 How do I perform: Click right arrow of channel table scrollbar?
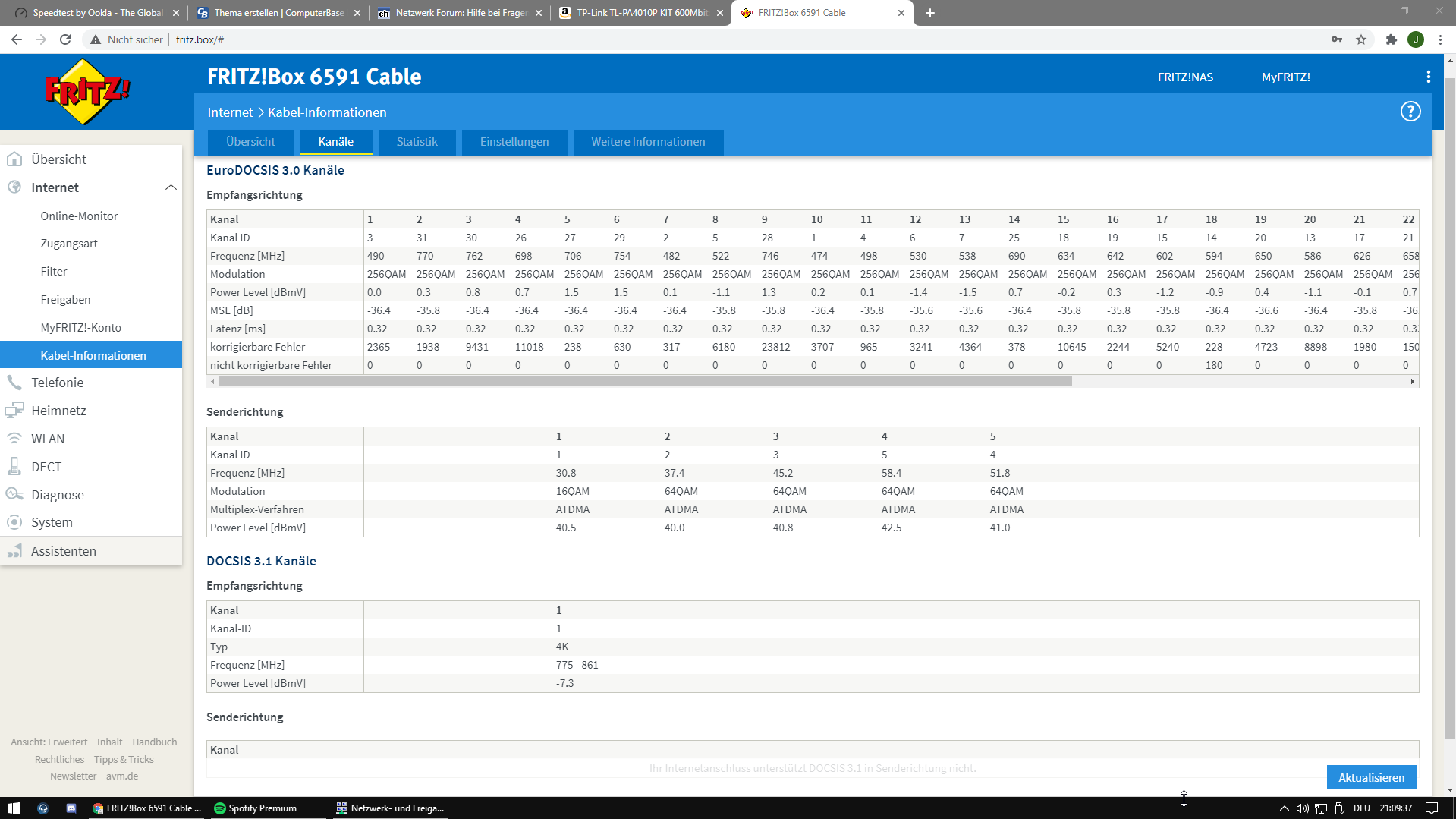pos(1412,382)
